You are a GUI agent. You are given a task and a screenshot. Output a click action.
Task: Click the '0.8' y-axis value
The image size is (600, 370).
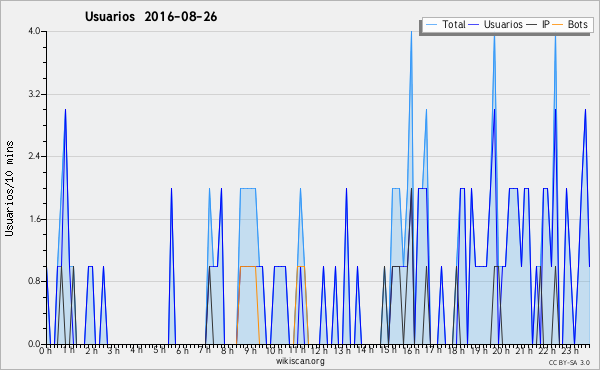point(34,281)
